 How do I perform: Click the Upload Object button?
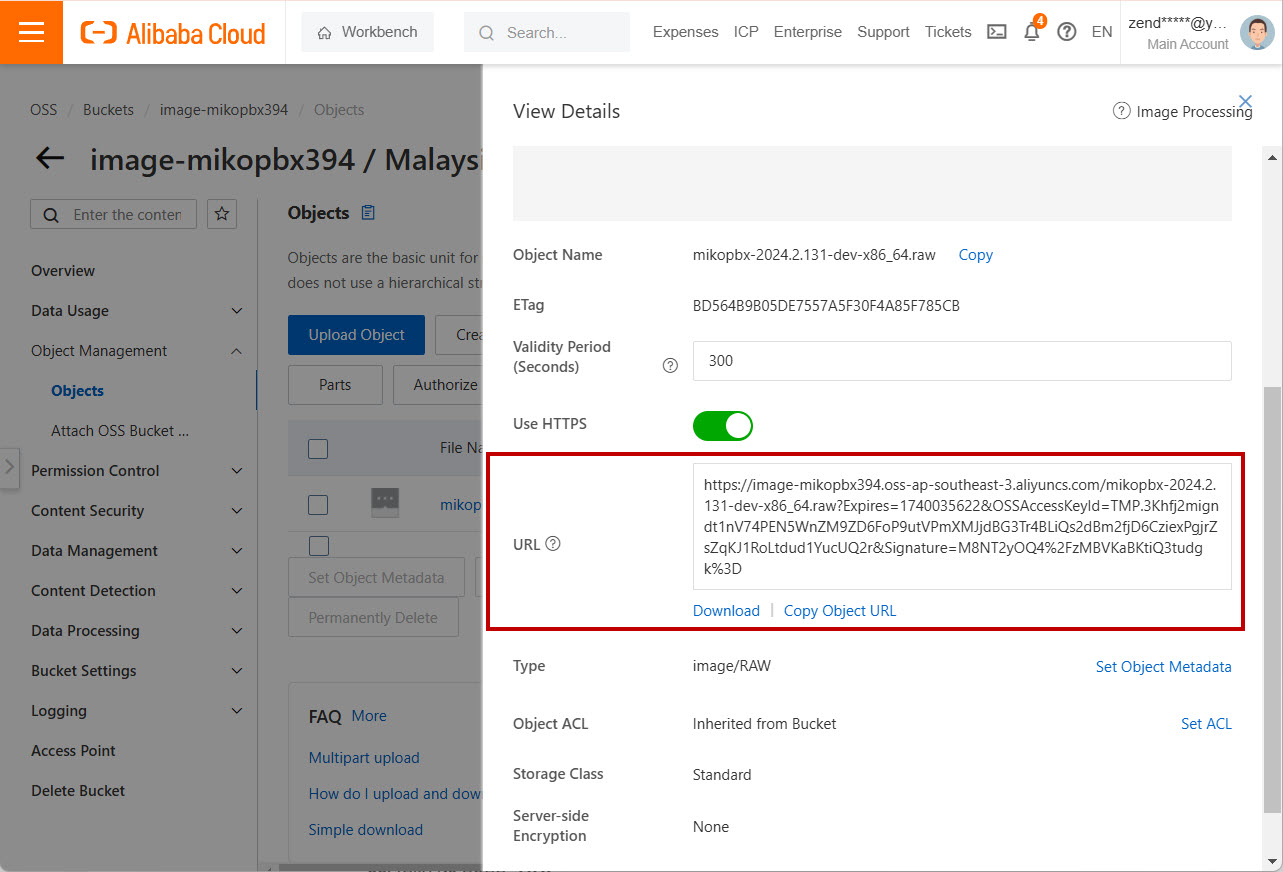point(356,335)
